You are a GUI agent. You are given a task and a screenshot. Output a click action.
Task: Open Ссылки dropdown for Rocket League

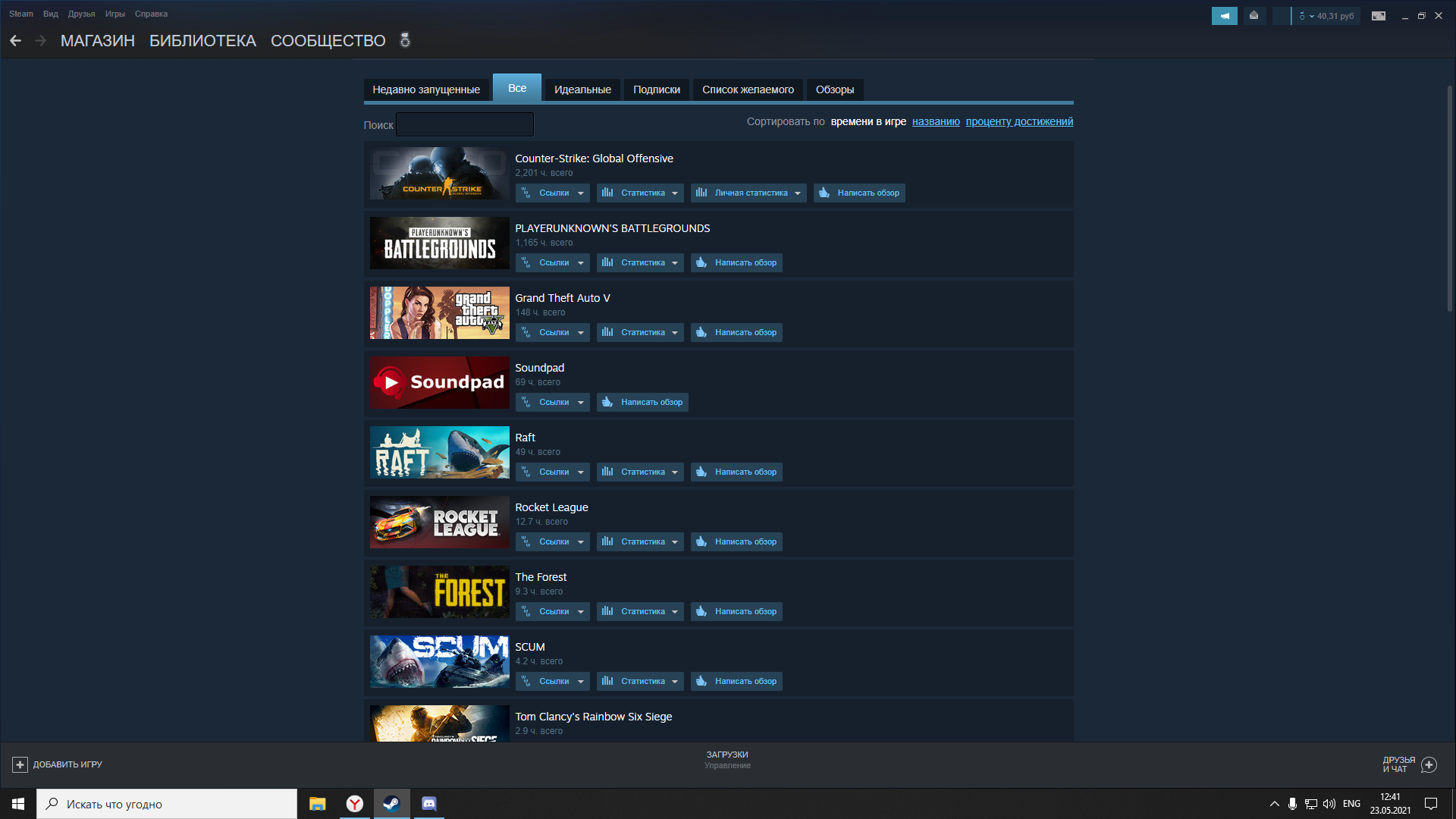pyautogui.click(x=553, y=541)
